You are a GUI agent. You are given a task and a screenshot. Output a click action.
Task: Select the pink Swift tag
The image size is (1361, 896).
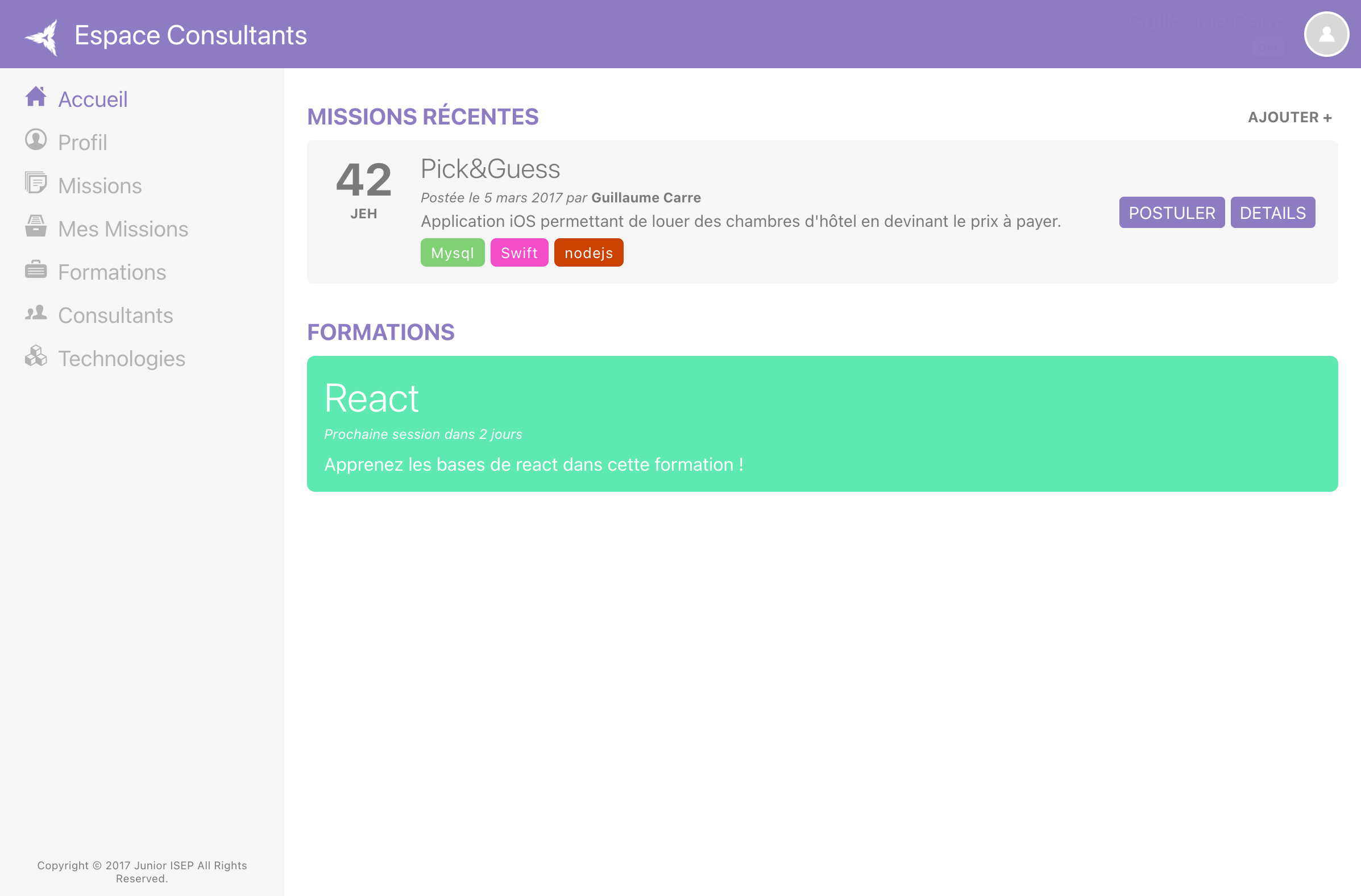tap(518, 253)
